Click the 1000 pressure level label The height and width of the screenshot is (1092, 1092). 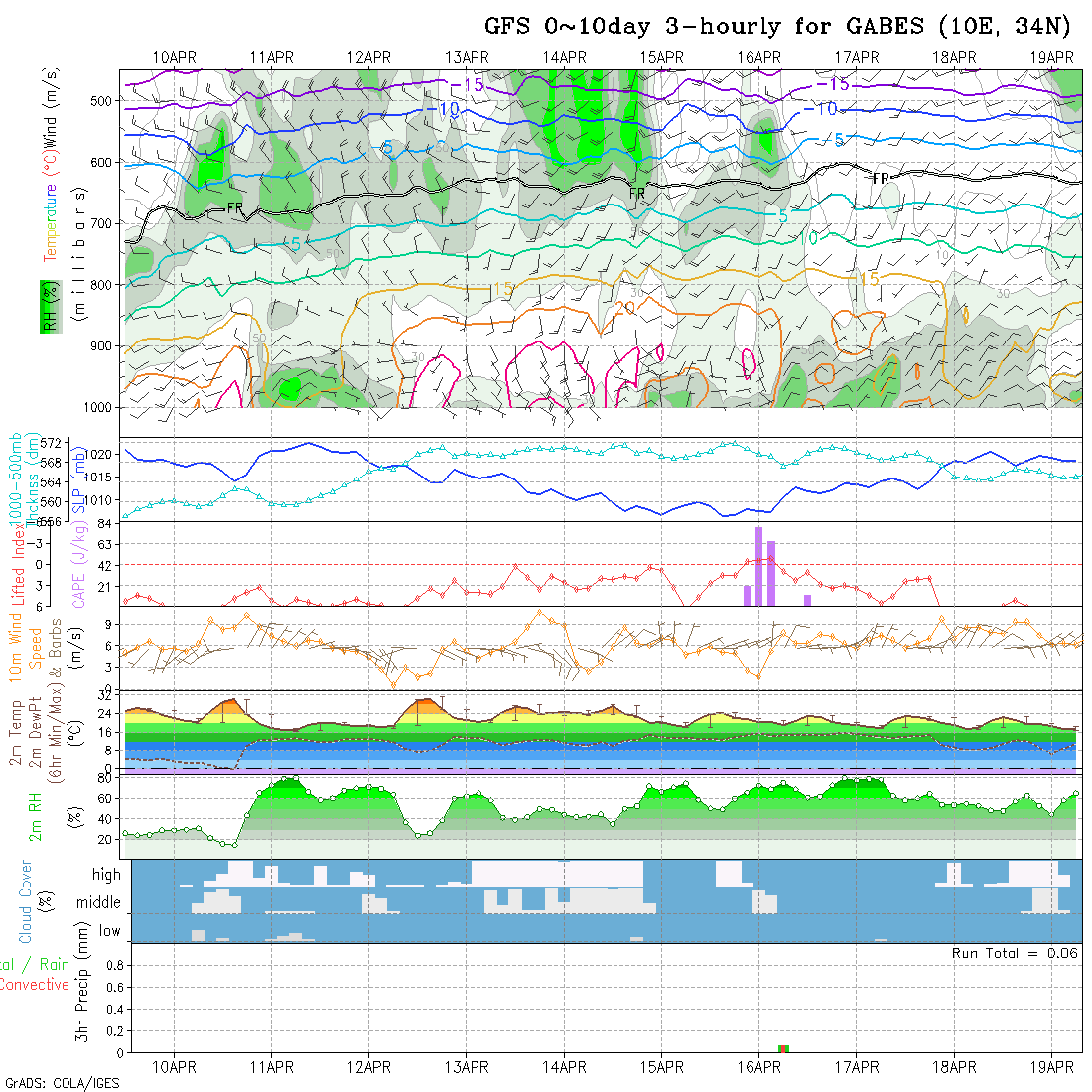(x=98, y=407)
